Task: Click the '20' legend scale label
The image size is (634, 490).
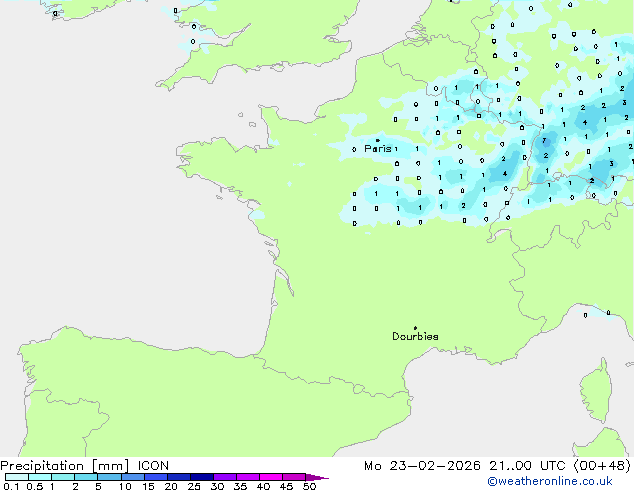Action: (x=171, y=486)
